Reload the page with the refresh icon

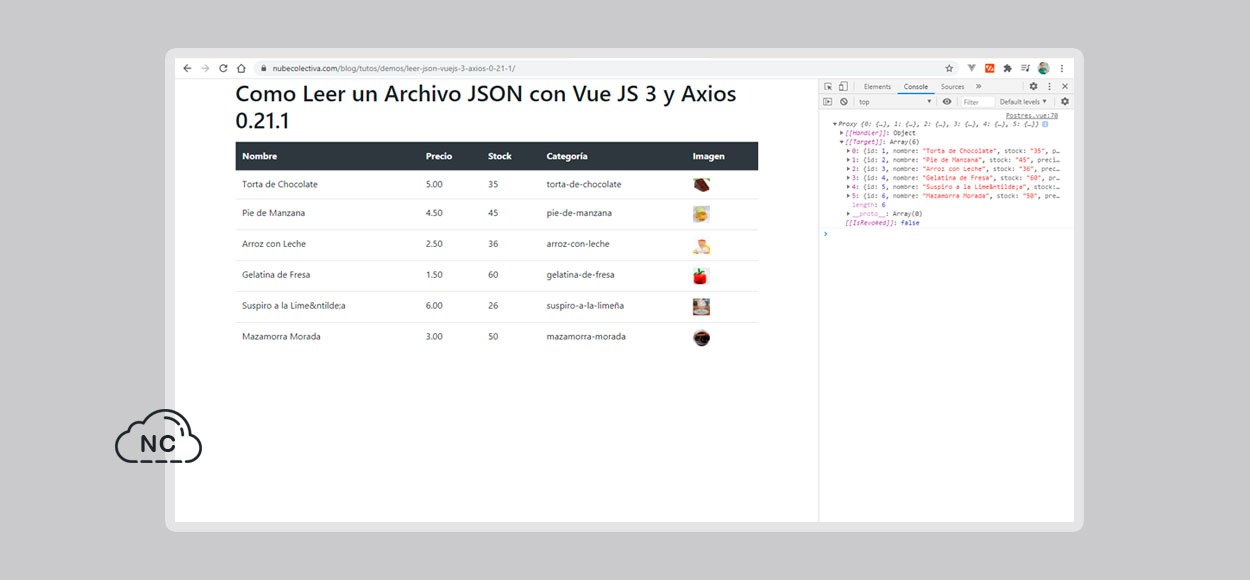click(x=223, y=68)
